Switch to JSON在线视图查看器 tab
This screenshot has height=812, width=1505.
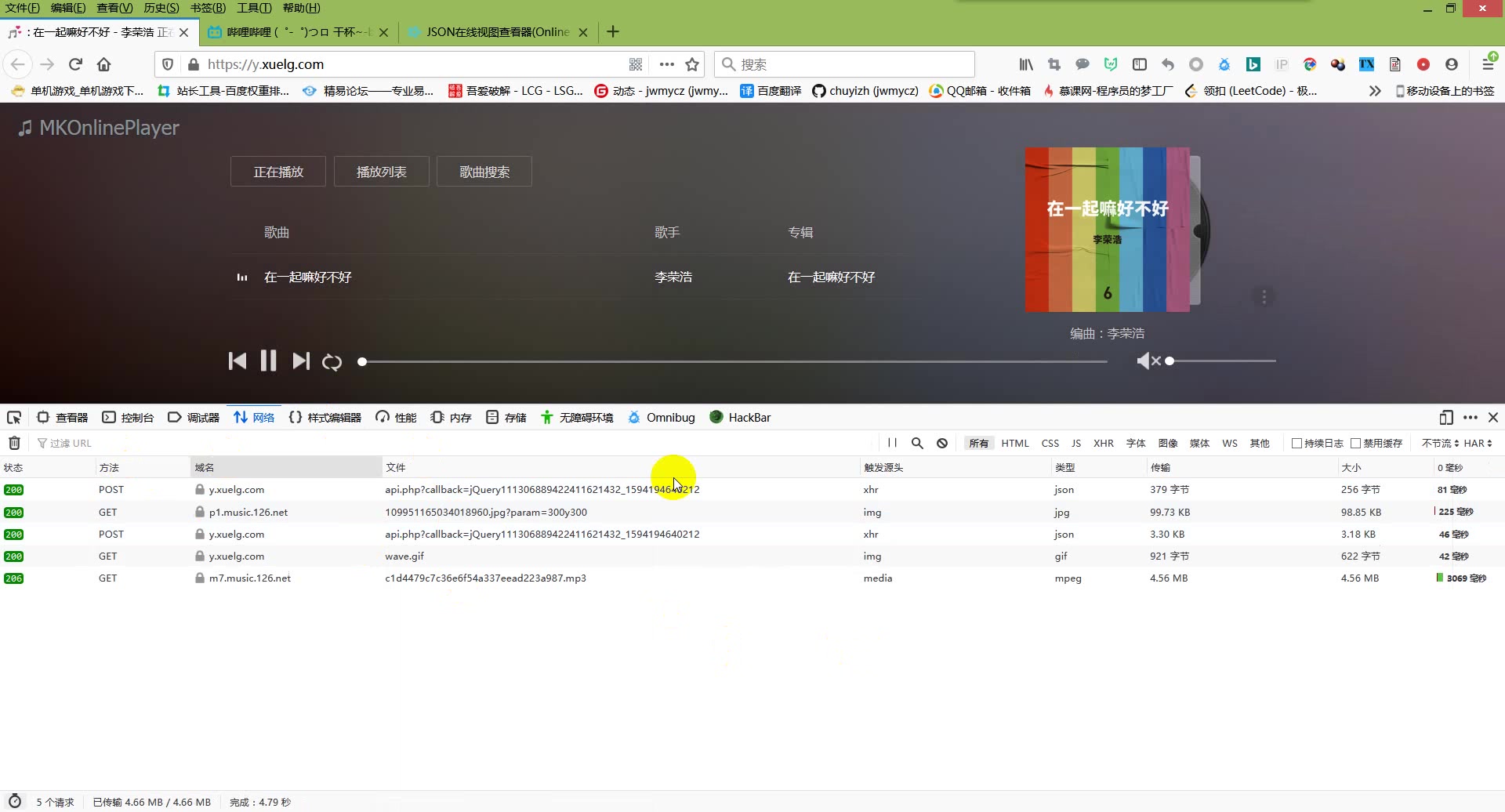pos(497,32)
